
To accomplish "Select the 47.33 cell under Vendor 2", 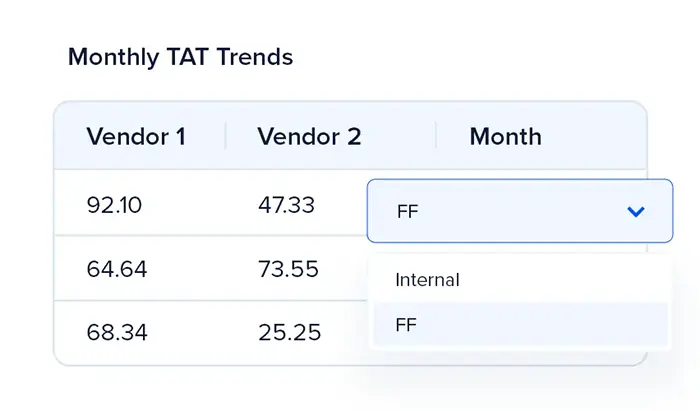I will coord(286,206).
